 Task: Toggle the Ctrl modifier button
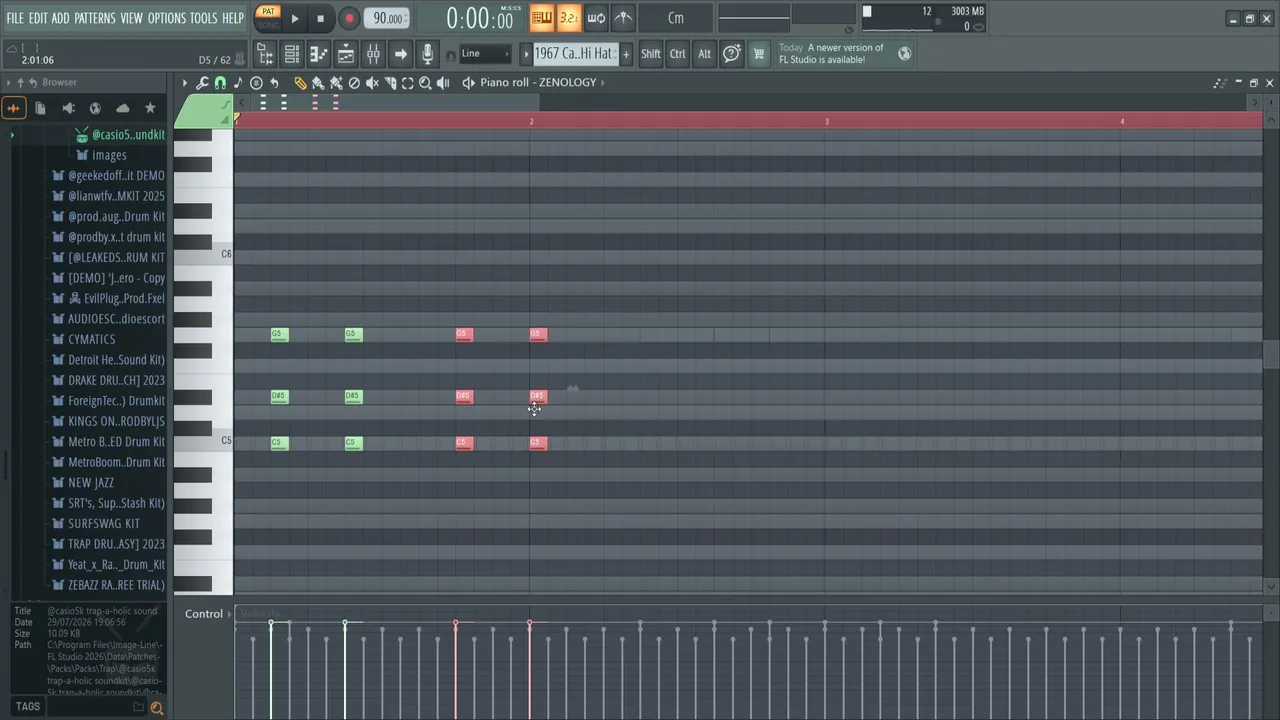(678, 54)
